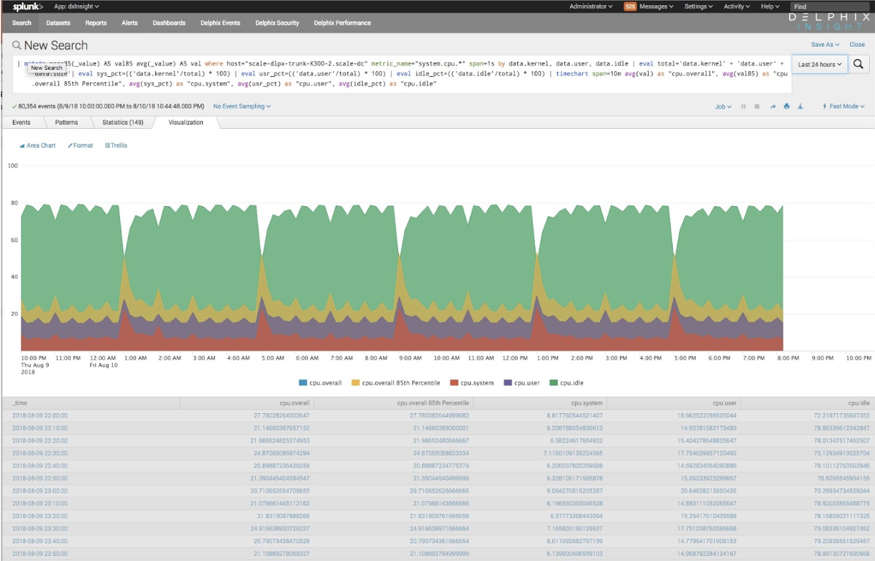Expand the Last 24 hours time picker
Image resolution: width=875 pixels, height=561 pixels.
(820, 64)
